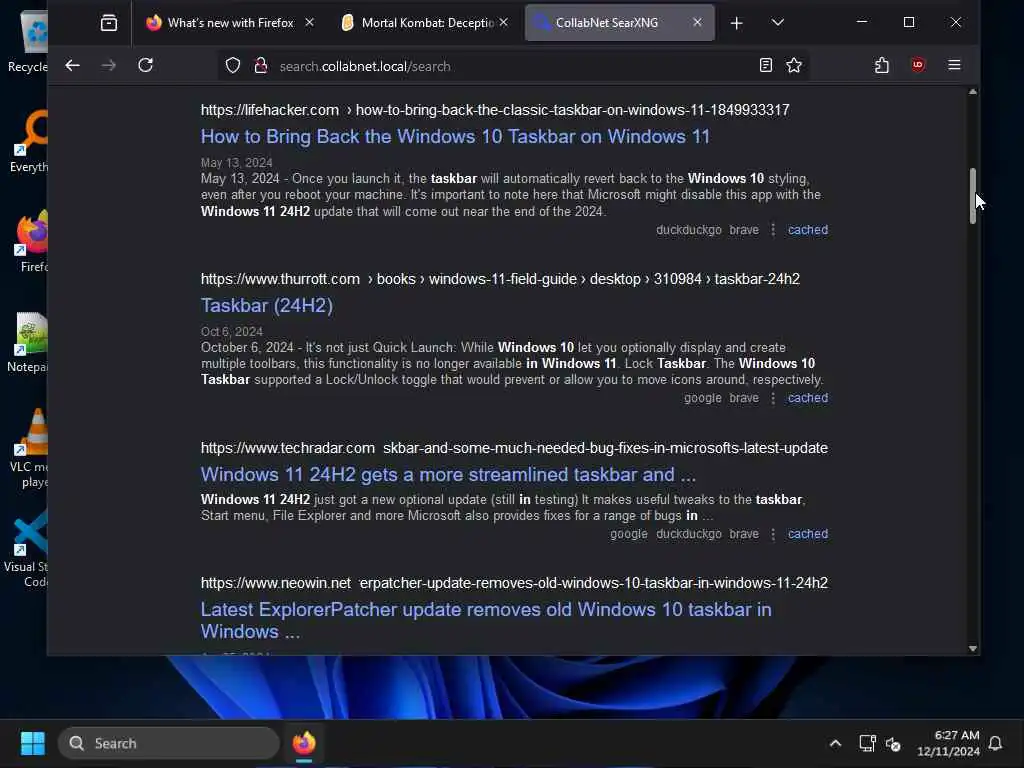
Task: Click the neowin.net result URL
Action: 514,583
